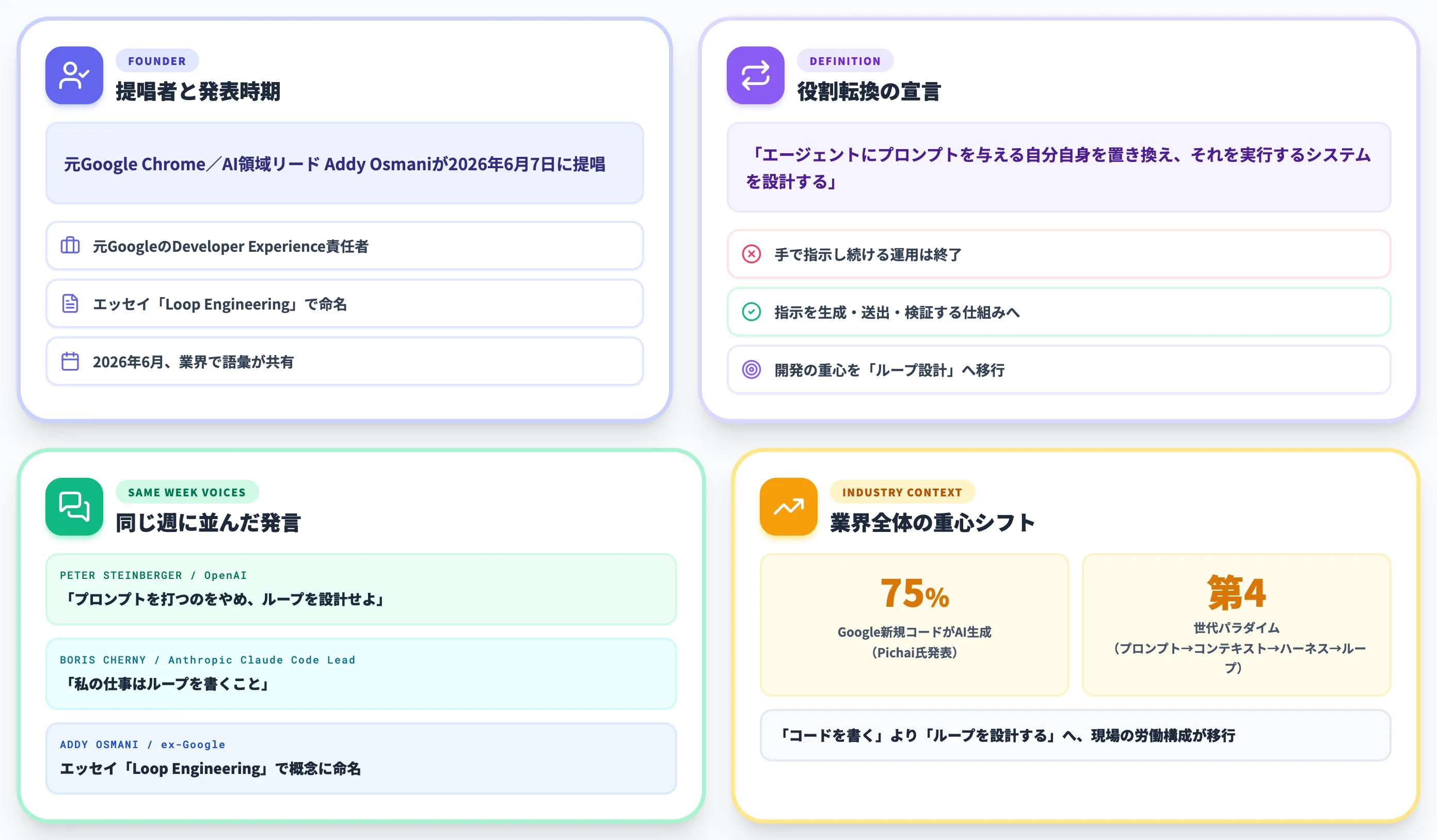Screen dimensions: 1437x840
Task: Click the quote starting エージェントにプロンプトを与える
Action: click(1058, 168)
